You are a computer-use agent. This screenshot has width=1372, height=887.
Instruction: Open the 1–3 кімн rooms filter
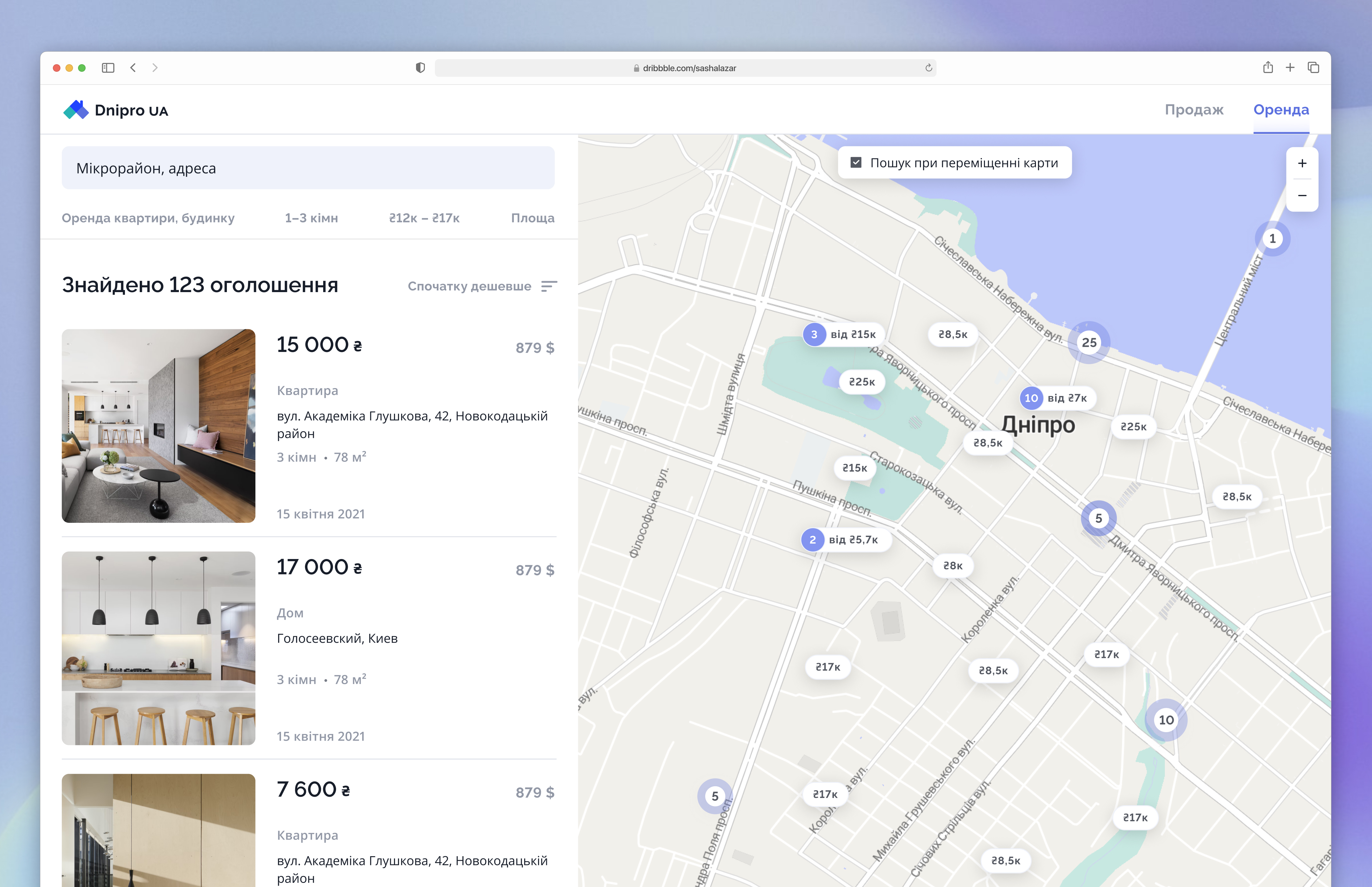pyautogui.click(x=312, y=218)
